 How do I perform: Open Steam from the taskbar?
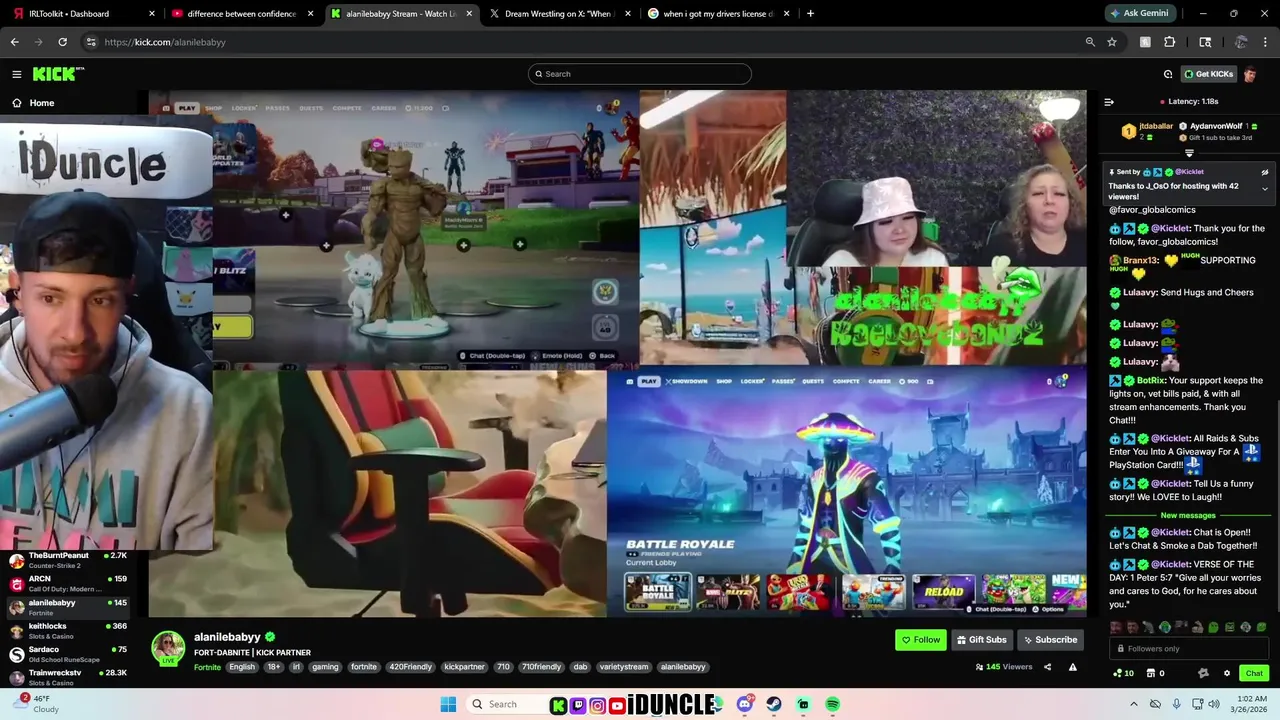774,704
